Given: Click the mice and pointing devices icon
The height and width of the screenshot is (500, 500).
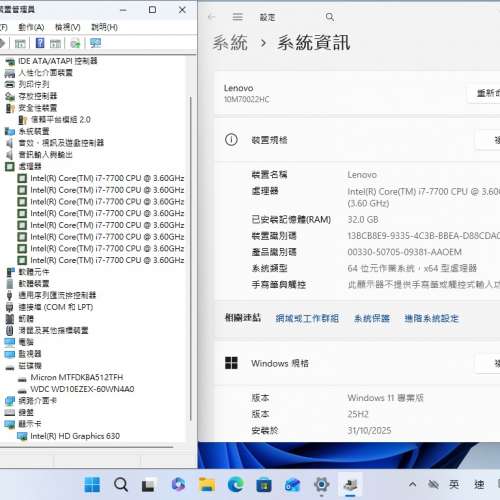Looking at the screenshot, I should tap(10, 330).
